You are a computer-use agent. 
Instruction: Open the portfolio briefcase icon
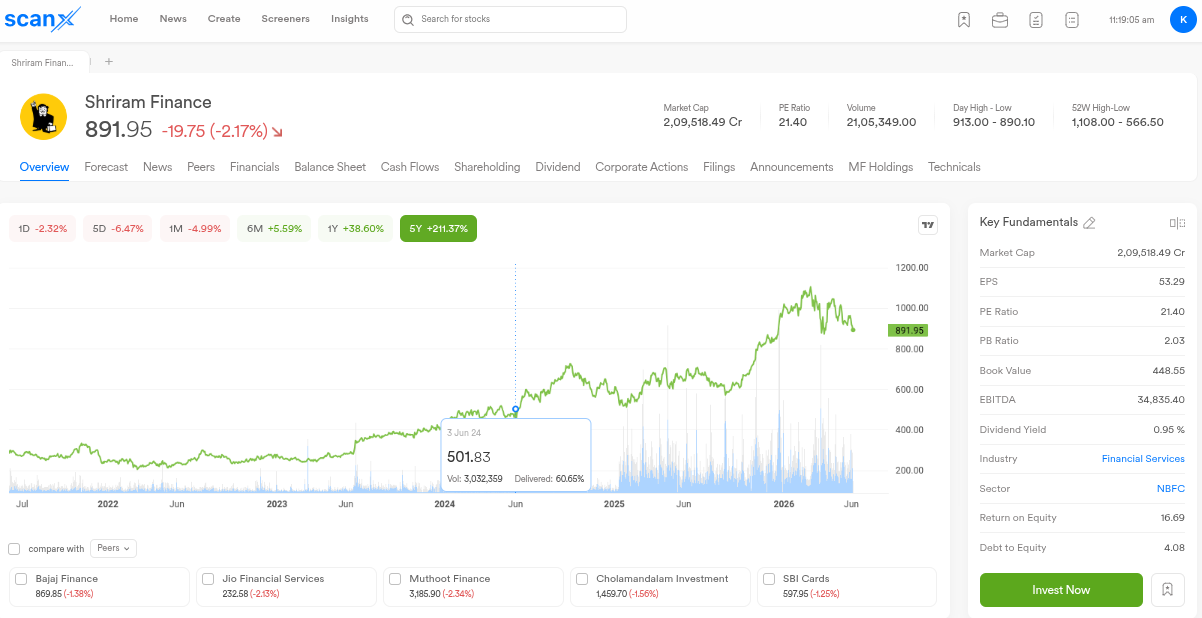click(x=999, y=19)
